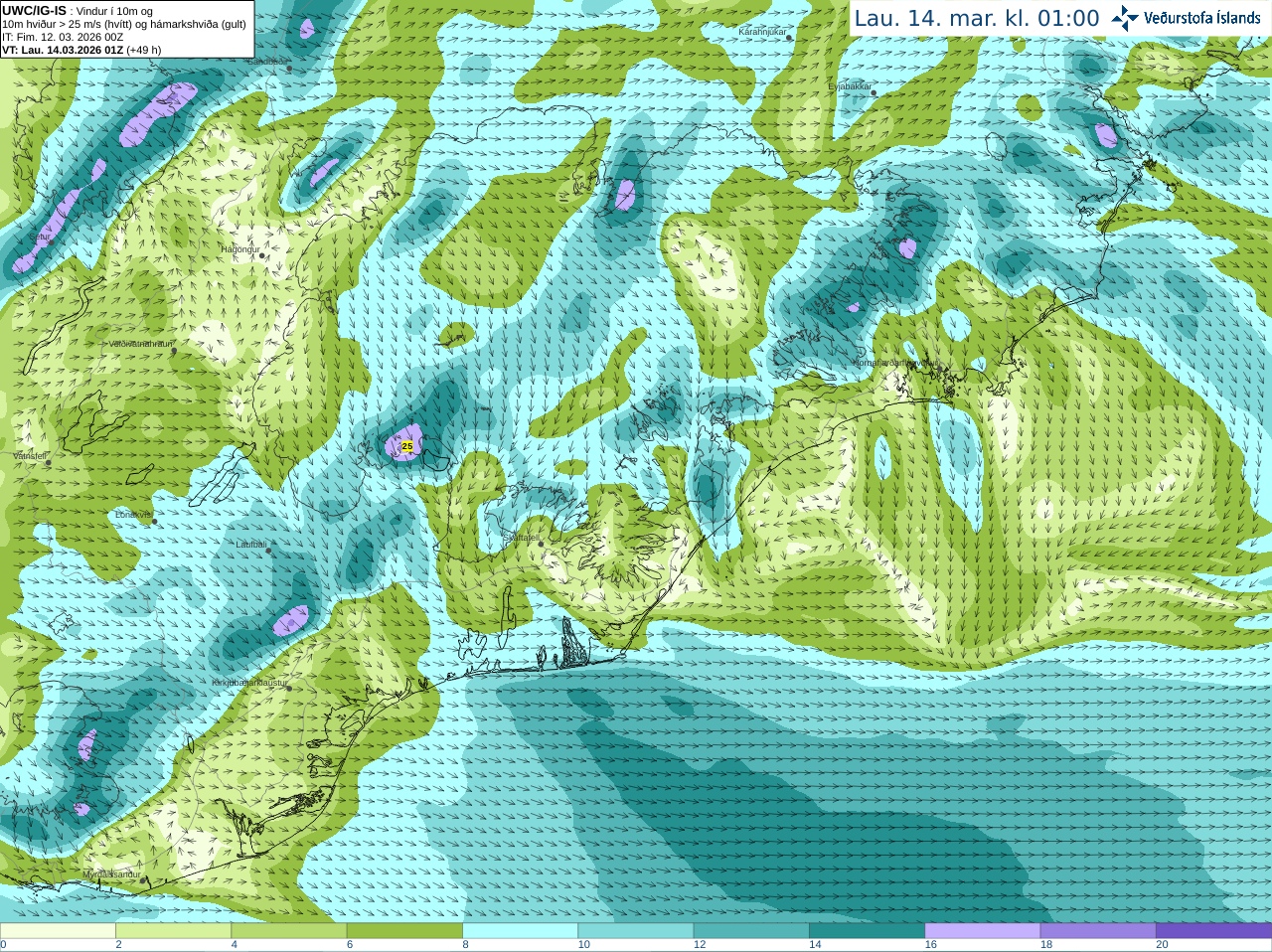Click the 10–12 m/s teal legend swatch
This screenshot has height=952, width=1272.
tap(636, 930)
